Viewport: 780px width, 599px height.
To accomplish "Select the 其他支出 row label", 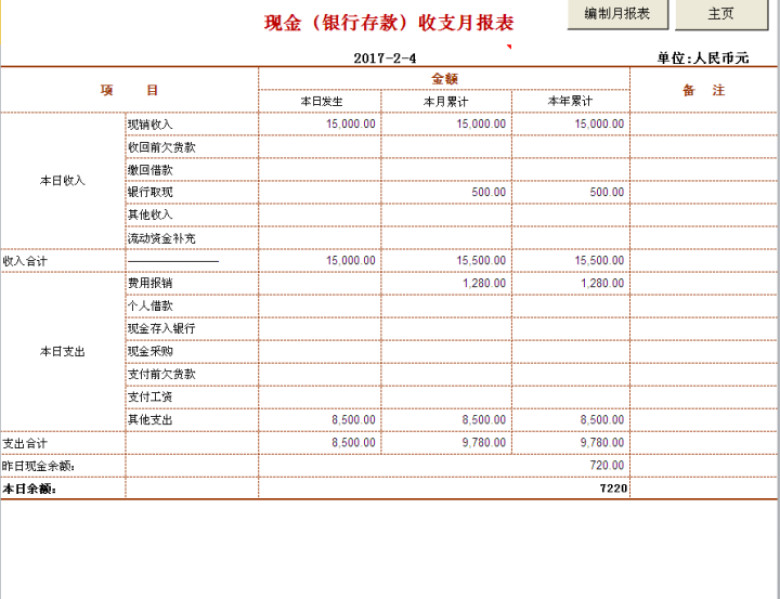I will click(150, 420).
